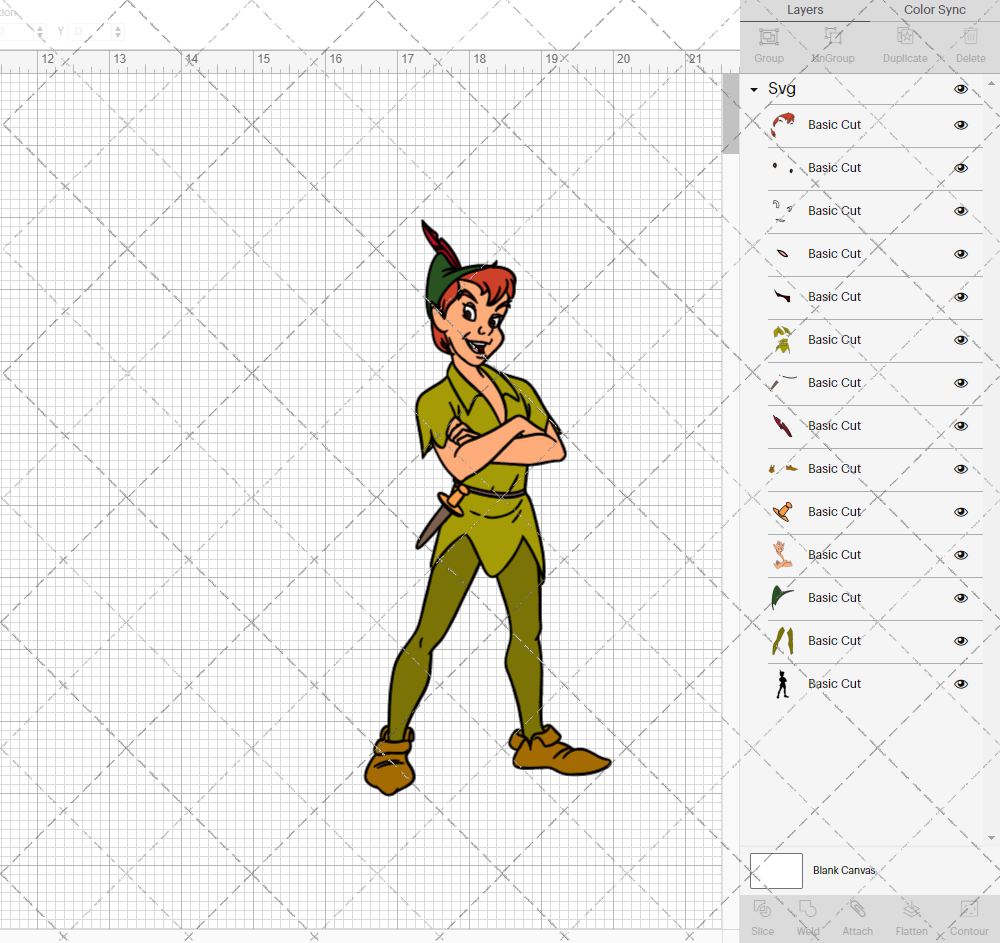
Task: Collapse the Svg group arrow
Action: pyautogui.click(x=754, y=90)
